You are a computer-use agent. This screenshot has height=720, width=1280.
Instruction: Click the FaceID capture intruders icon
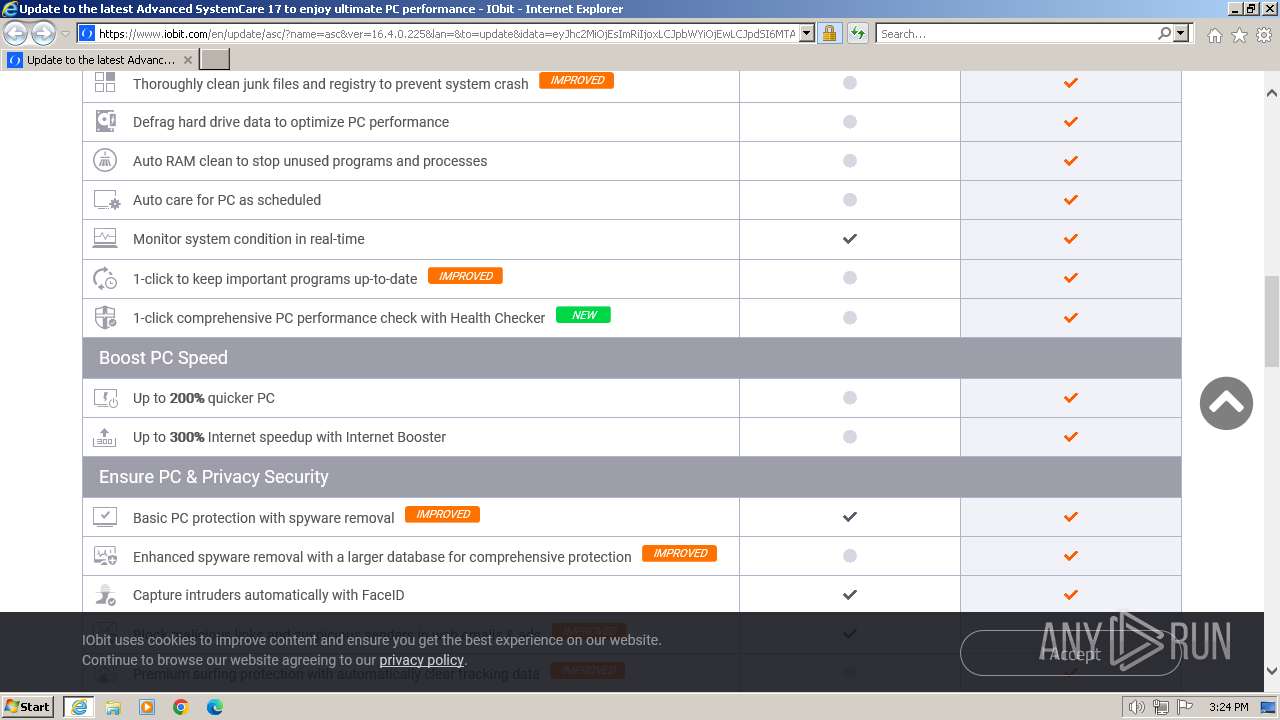105,594
